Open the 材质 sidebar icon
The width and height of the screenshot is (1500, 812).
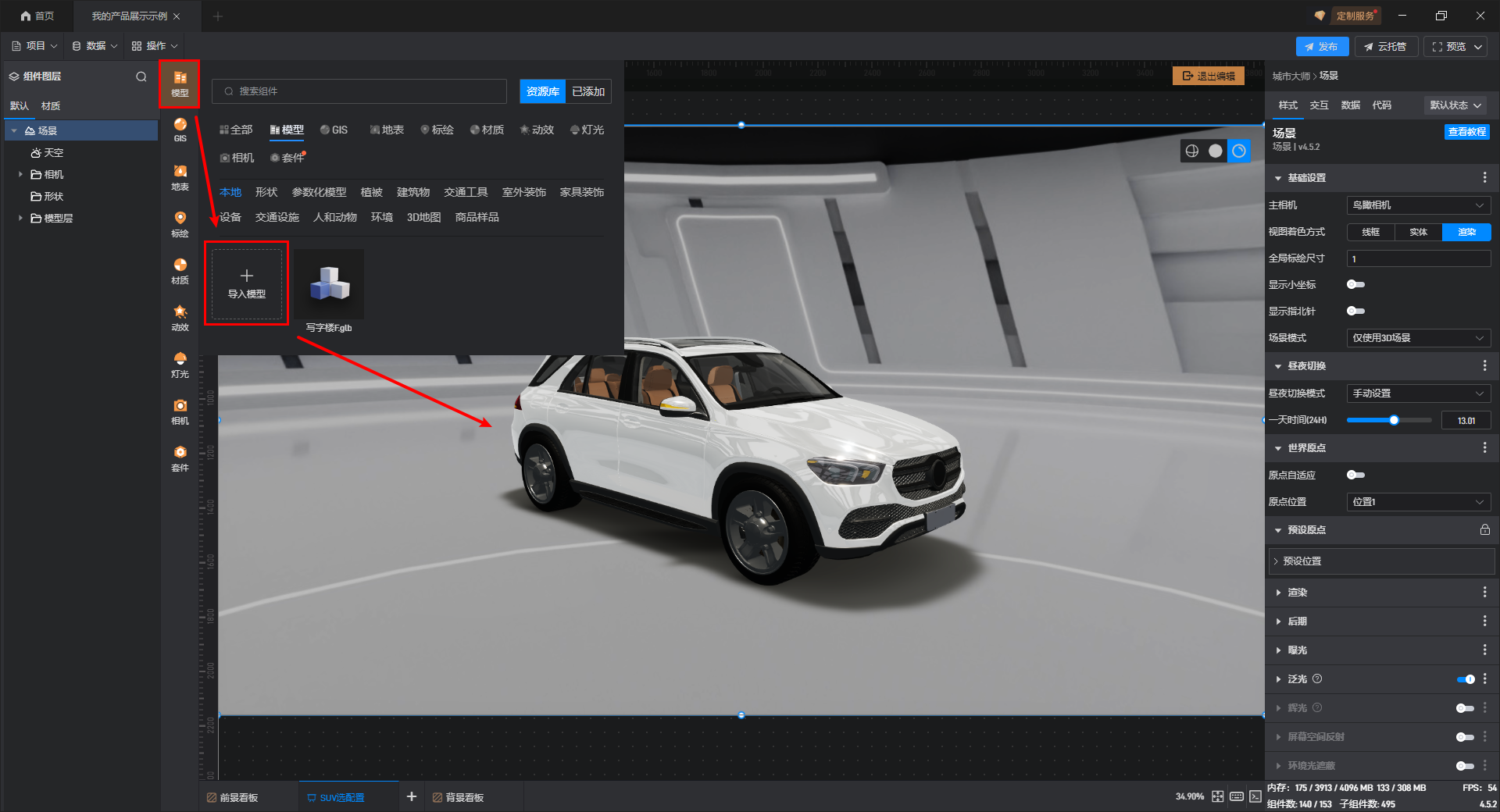(x=180, y=271)
